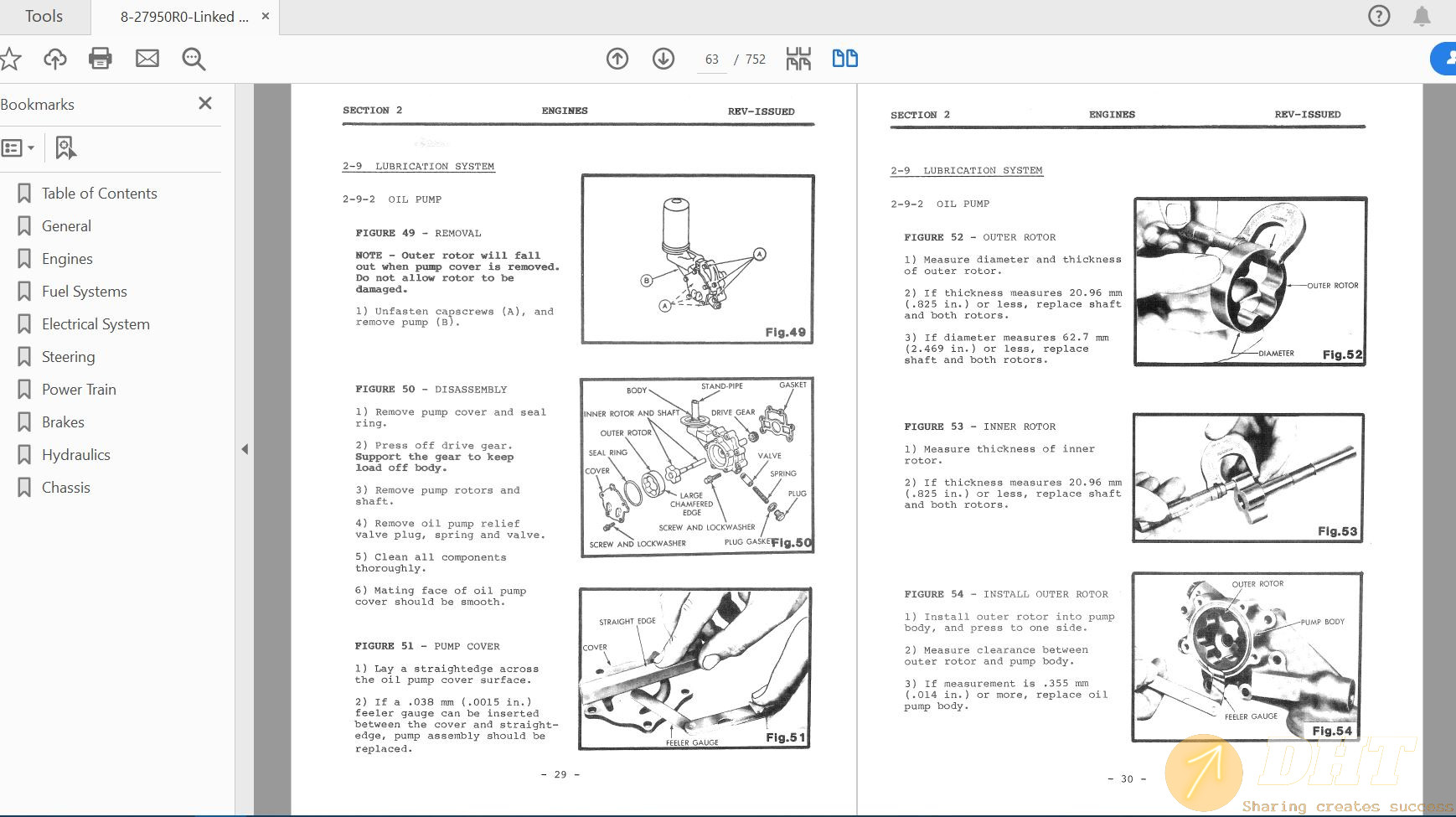Jump to Electrical System bookmark
This screenshot has width=1456, height=817.
tap(96, 324)
